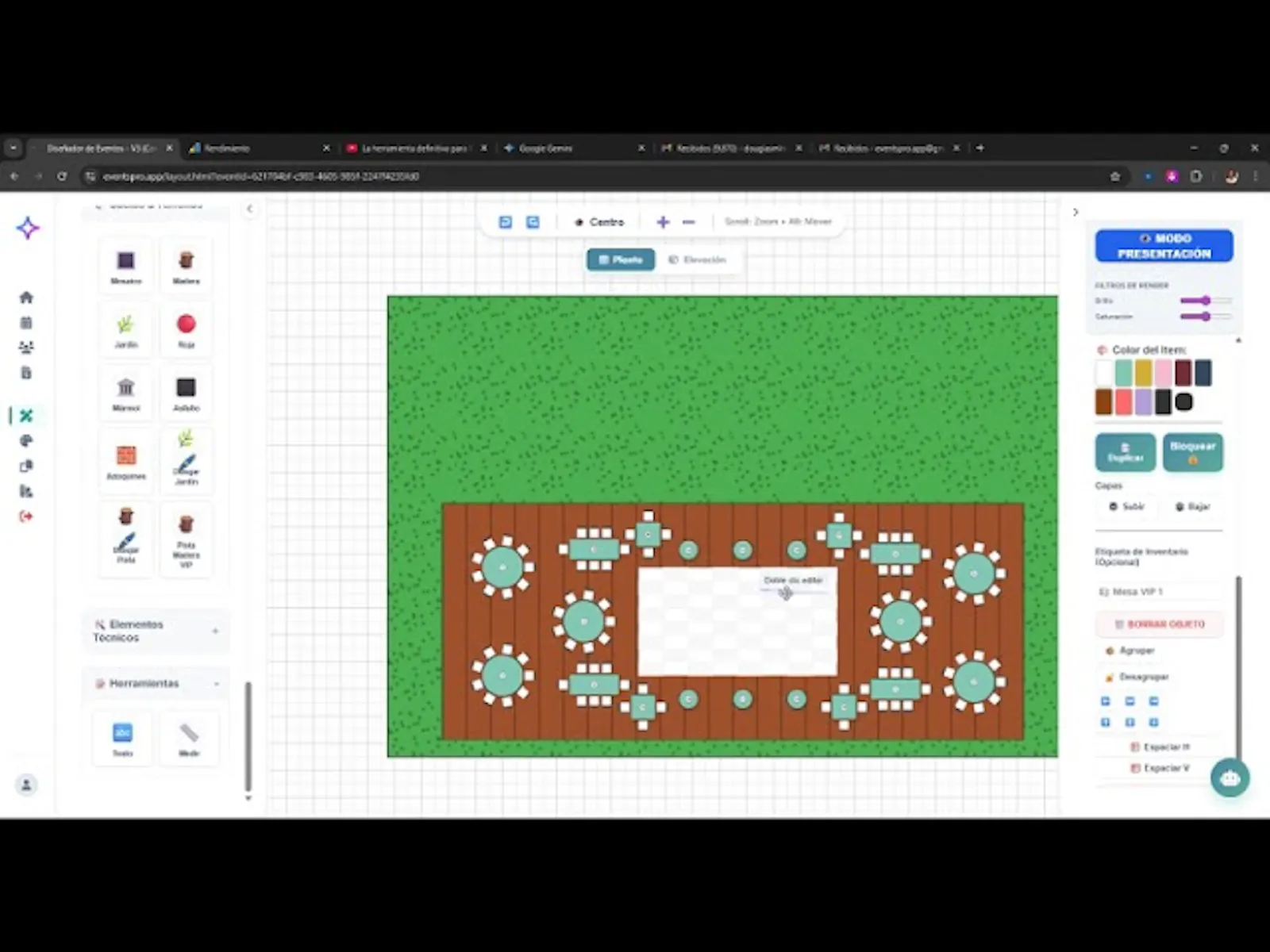Image resolution: width=1270 pixels, height=952 pixels.
Task: Expand the Elementos Técnicos section
Action: click(x=156, y=631)
